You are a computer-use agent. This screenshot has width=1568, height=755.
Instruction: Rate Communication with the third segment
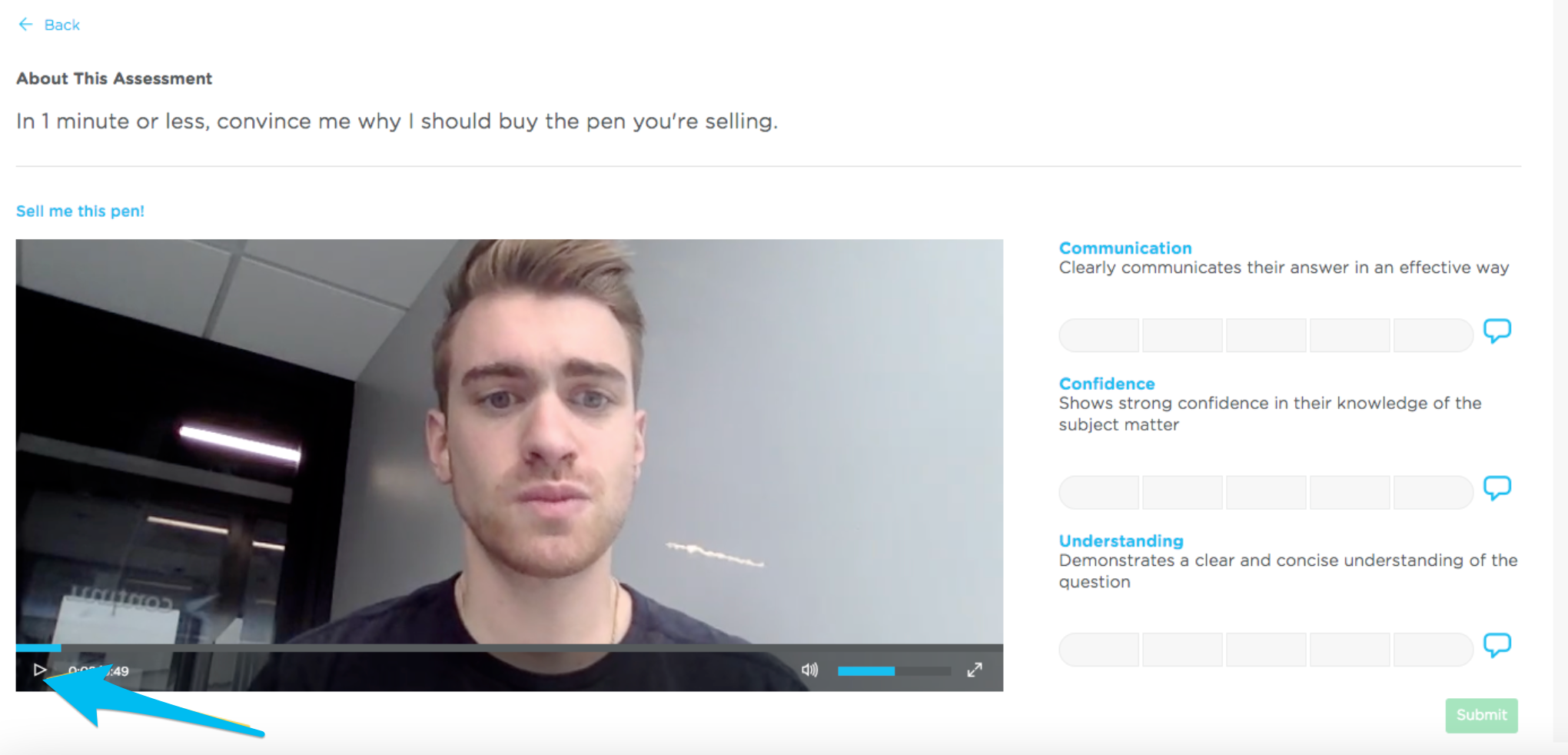[x=1266, y=335]
